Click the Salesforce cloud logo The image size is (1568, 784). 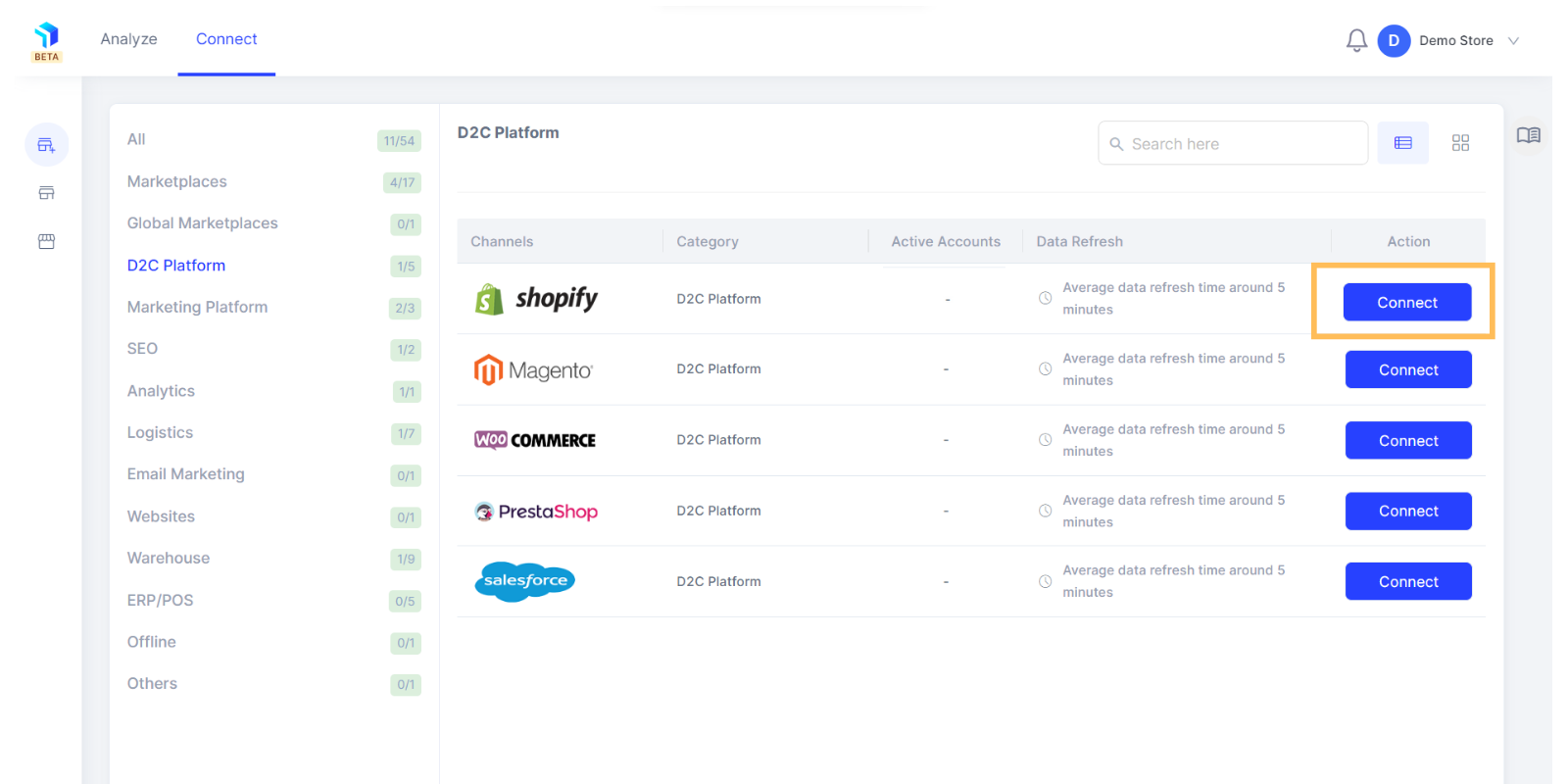tap(525, 581)
